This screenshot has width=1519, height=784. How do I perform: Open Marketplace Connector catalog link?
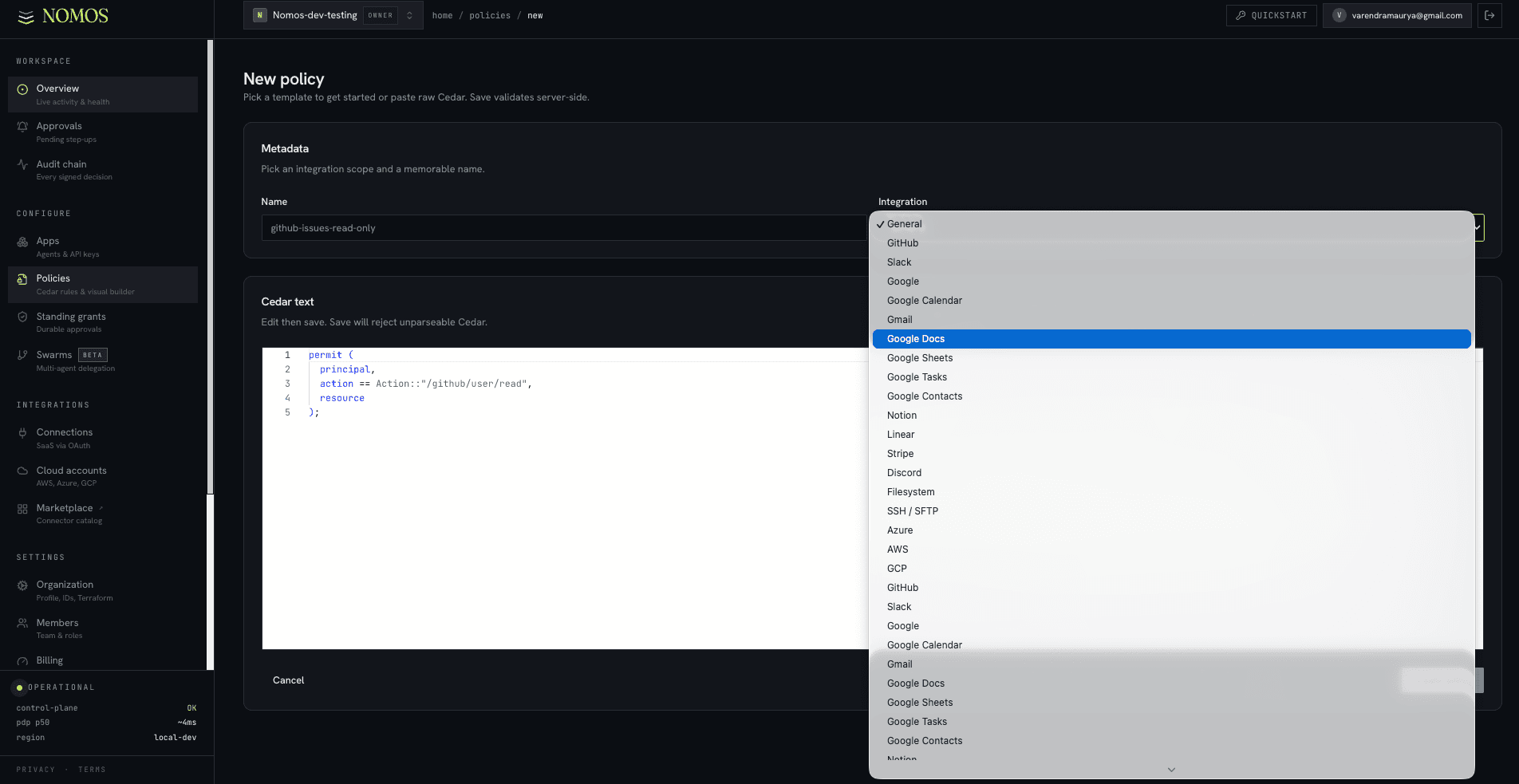pyautogui.click(x=103, y=514)
